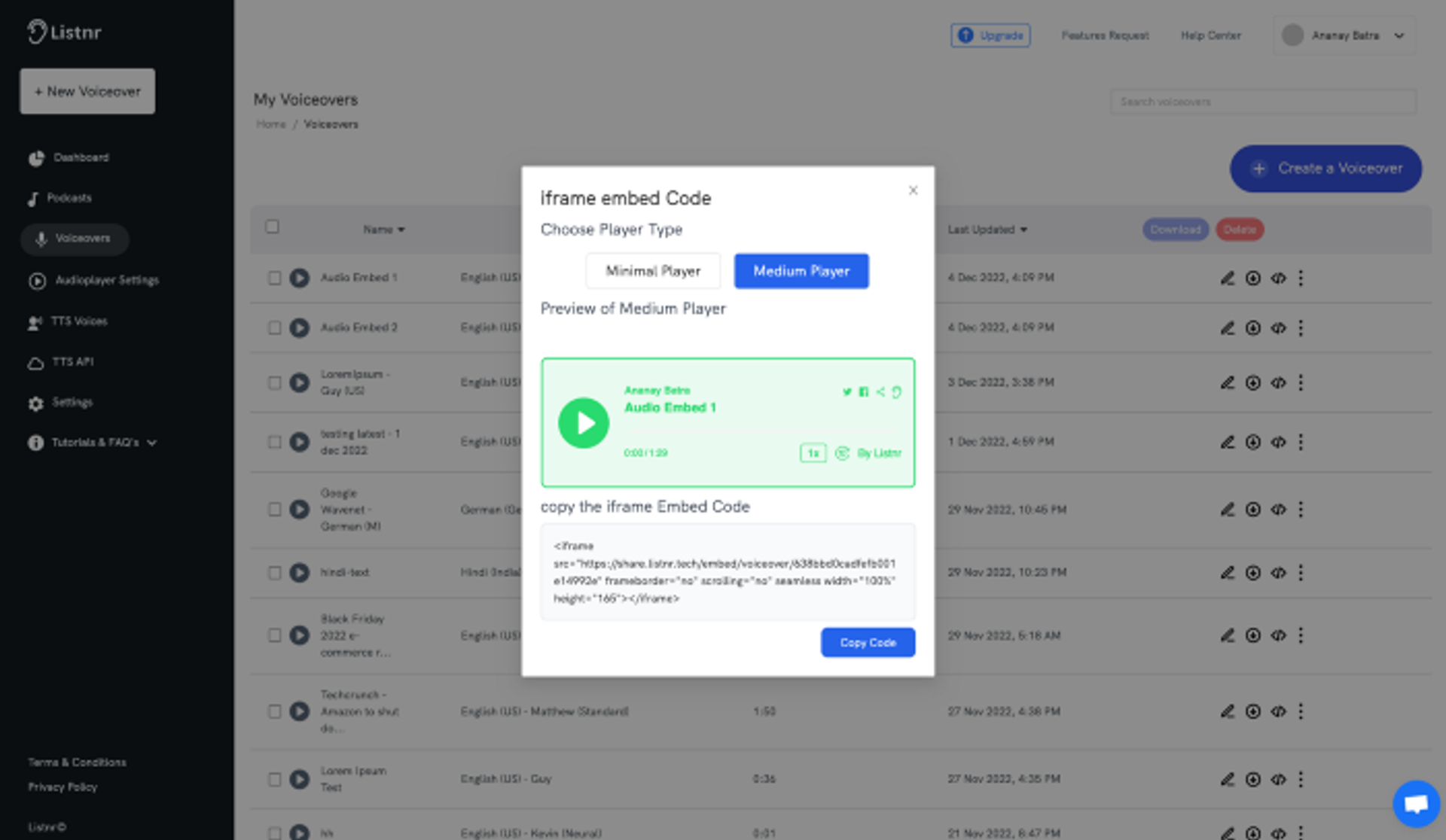Click the edit pencil for Audio Embed 1
The height and width of the screenshot is (840, 1446).
tap(1227, 278)
